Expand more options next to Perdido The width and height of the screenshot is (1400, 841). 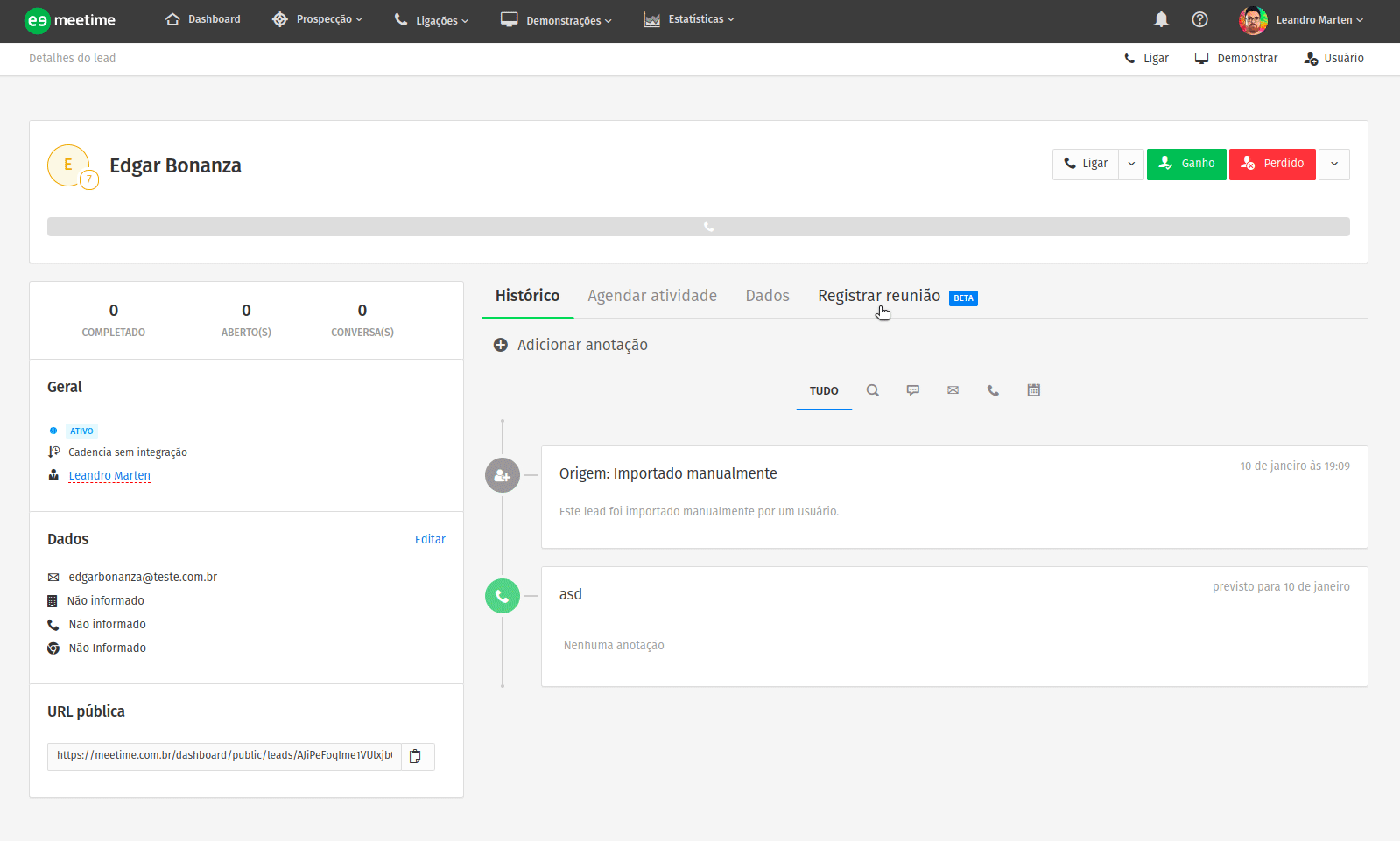tap(1333, 164)
